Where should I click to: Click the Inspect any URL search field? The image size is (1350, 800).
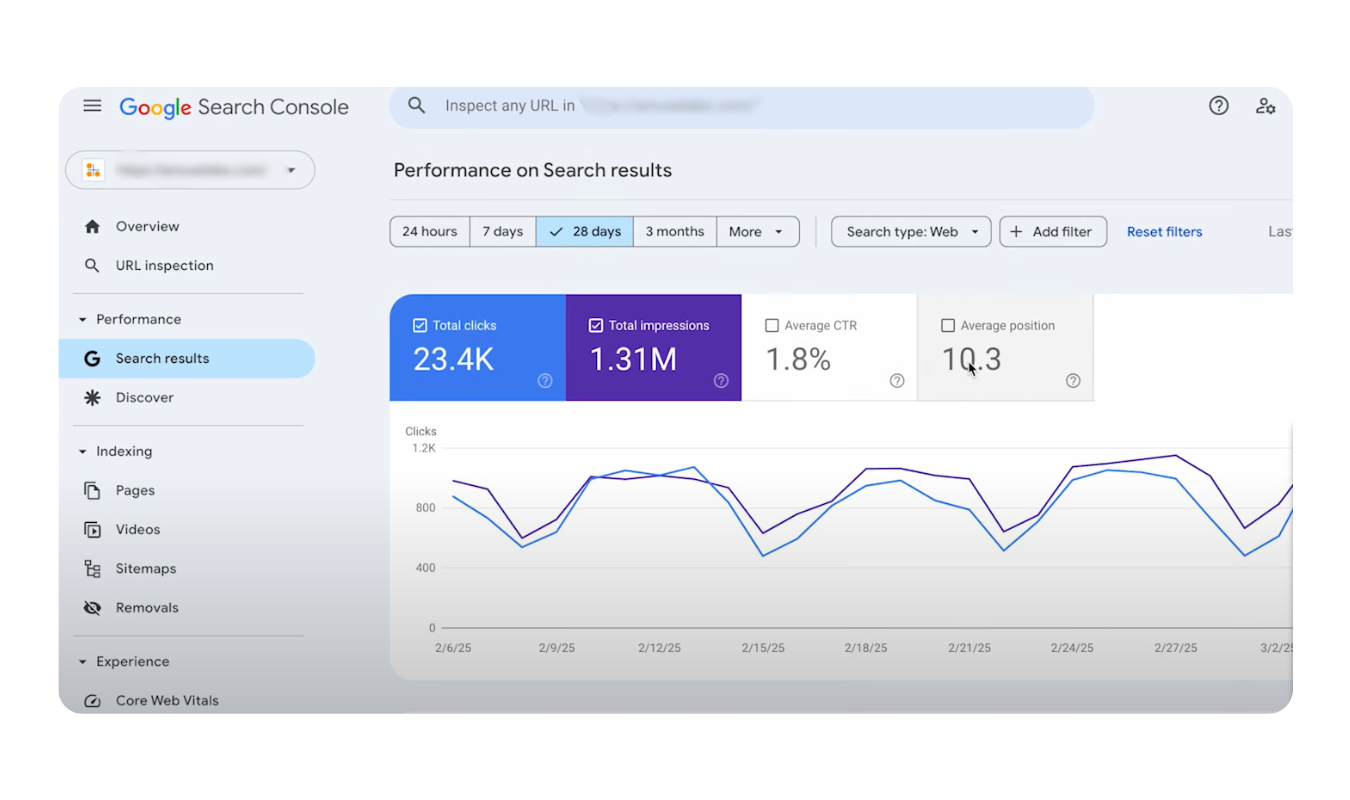(740, 106)
